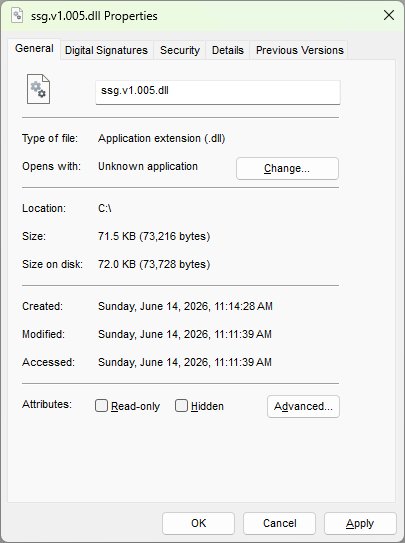405x543 pixels.
Task: Click the 'Application extension (.dll)' text
Action: point(162,138)
